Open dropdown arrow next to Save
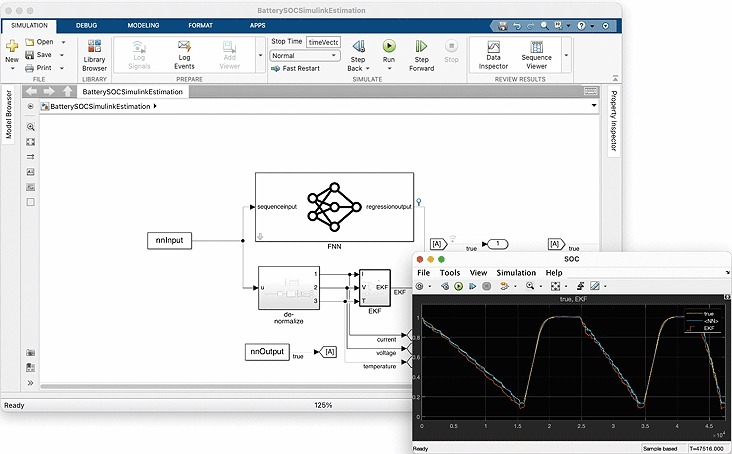The image size is (732, 454). pyautogui.click(x=62, y=55)
